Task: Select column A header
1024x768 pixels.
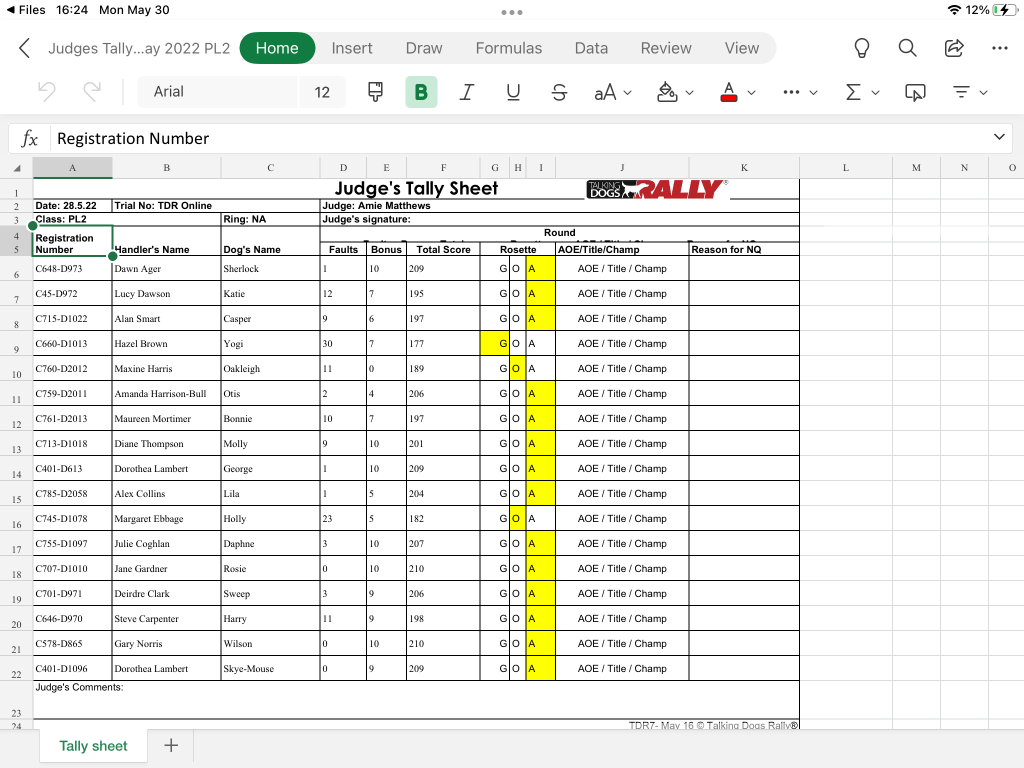Action: 72,168
